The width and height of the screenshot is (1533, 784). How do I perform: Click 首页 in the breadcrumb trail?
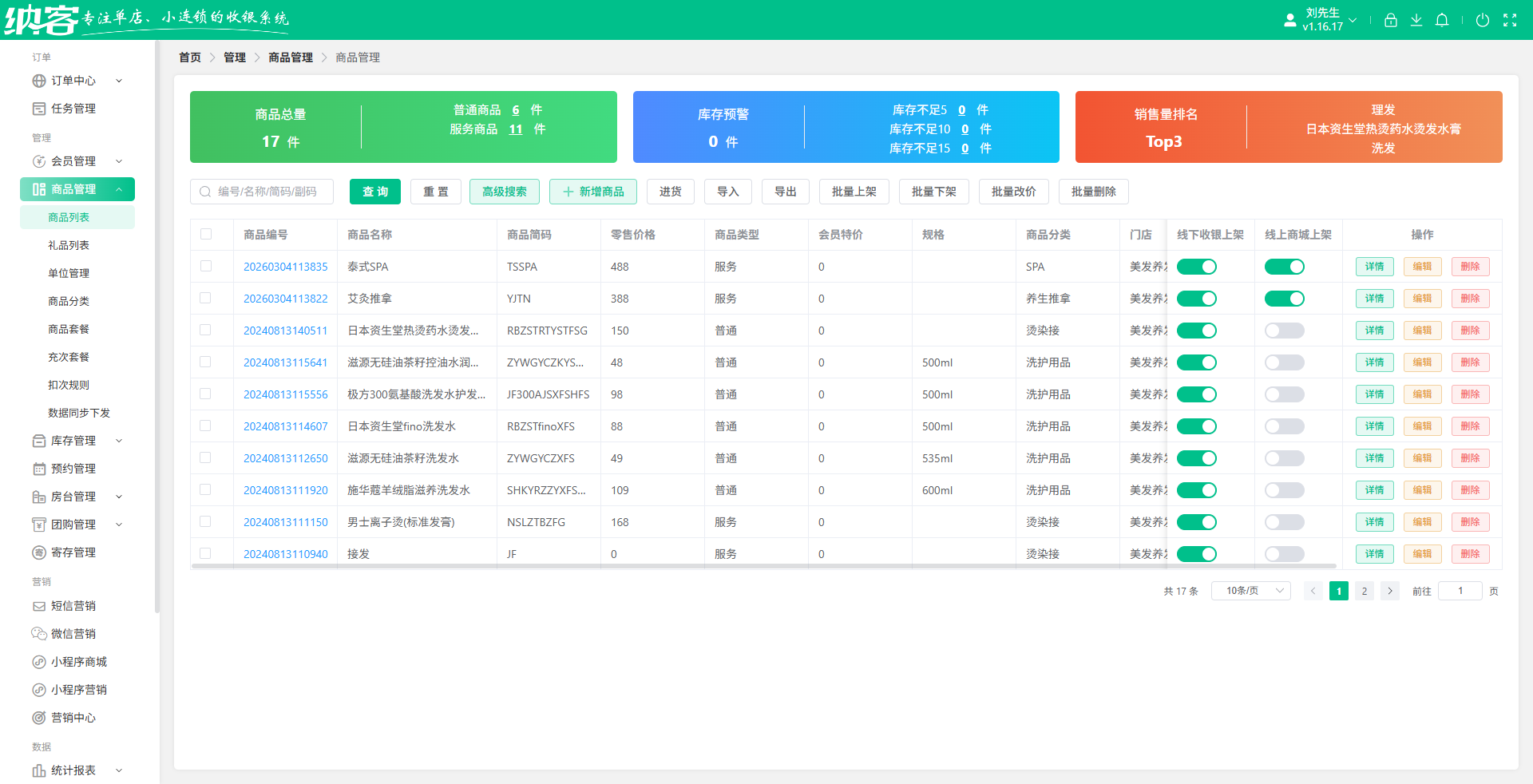pos(190,57)
